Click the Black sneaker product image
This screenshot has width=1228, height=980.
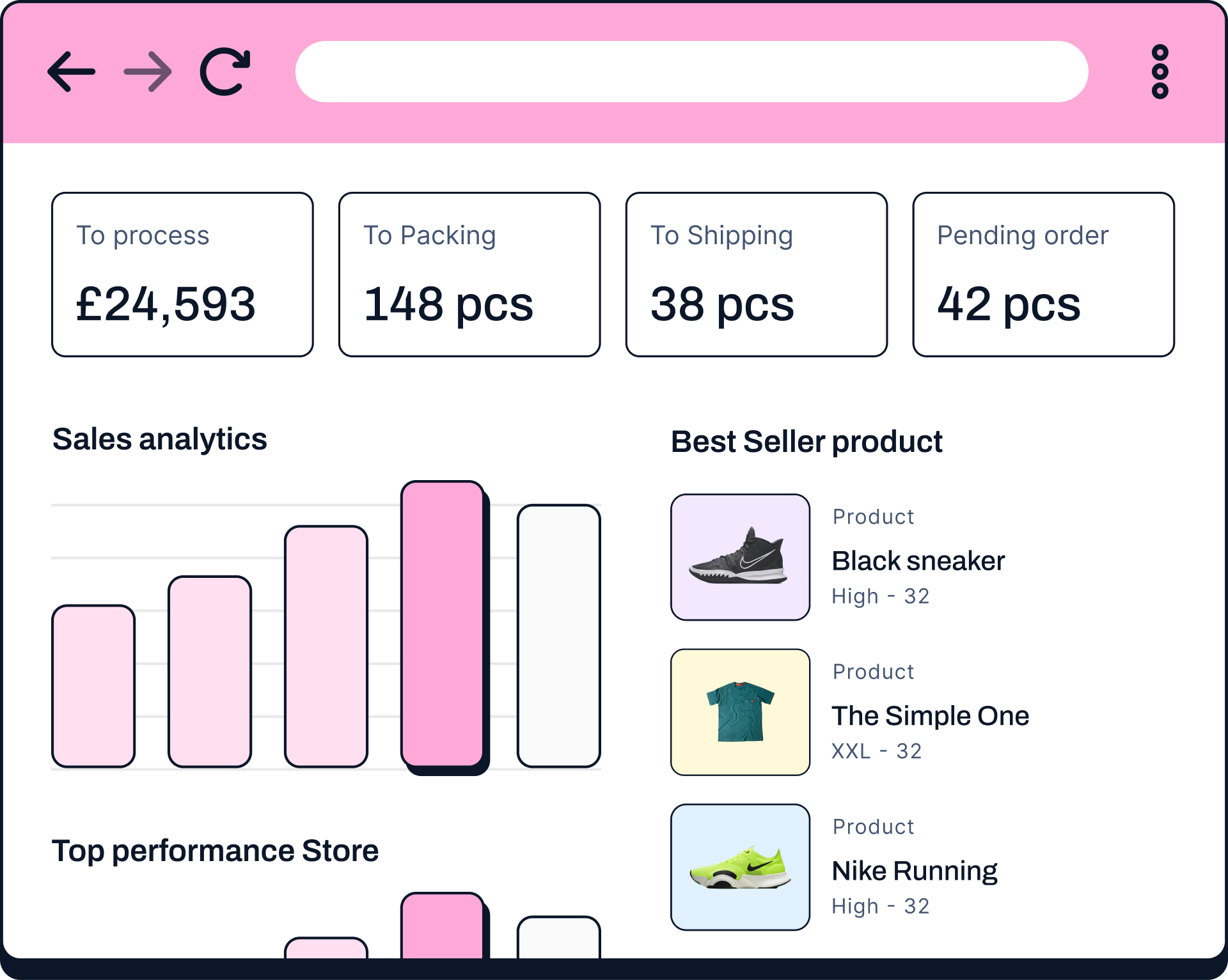tap(740, 557)
